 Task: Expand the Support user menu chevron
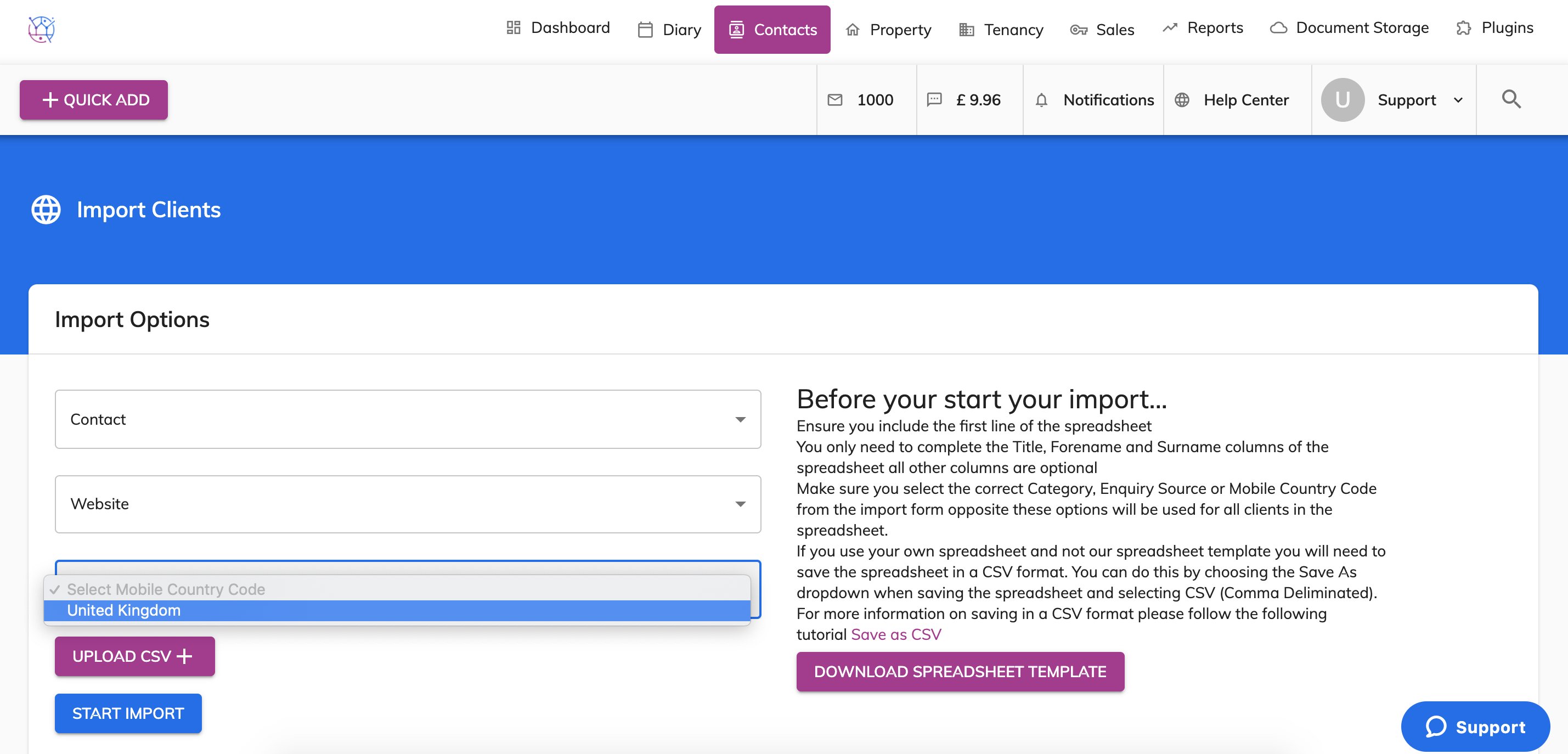1458,100
